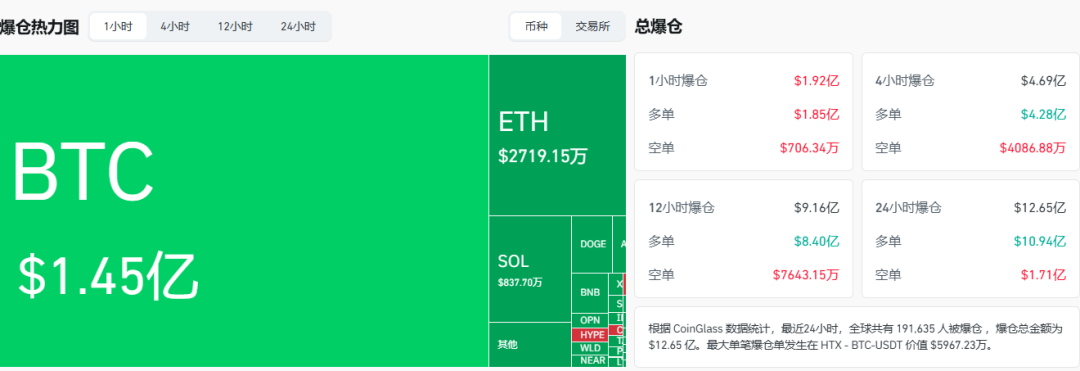
Task: Open the ETH heatmap block
Action: pos(557,135)
